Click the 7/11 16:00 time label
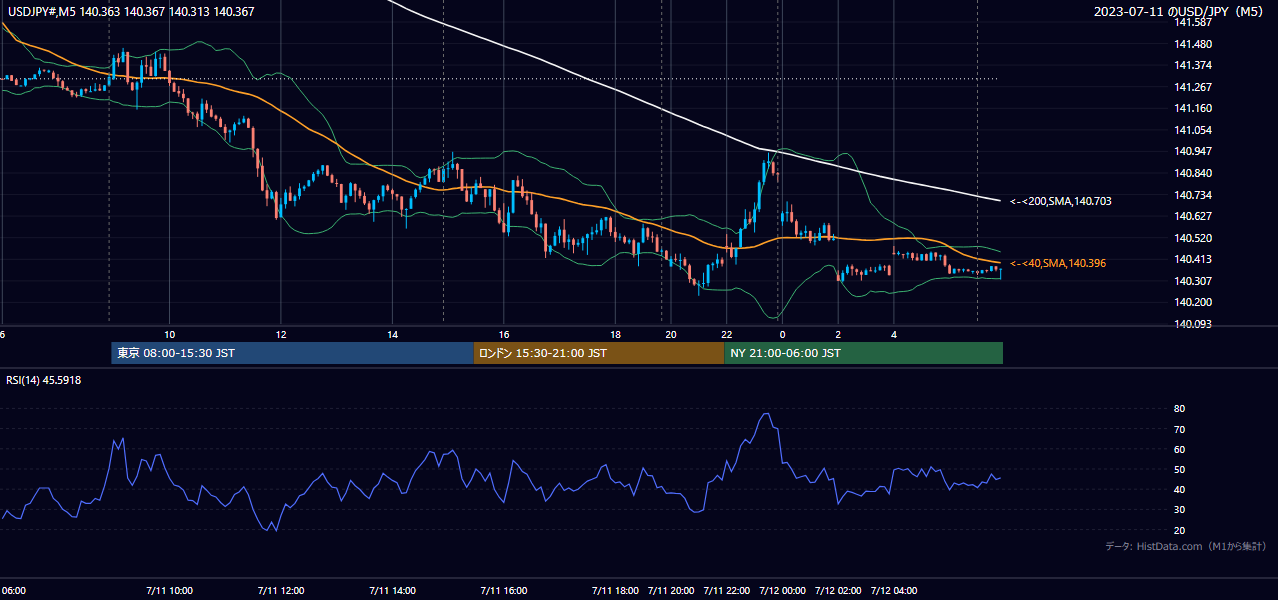This screenshot has height=600, width=1278. click(504, 591)
